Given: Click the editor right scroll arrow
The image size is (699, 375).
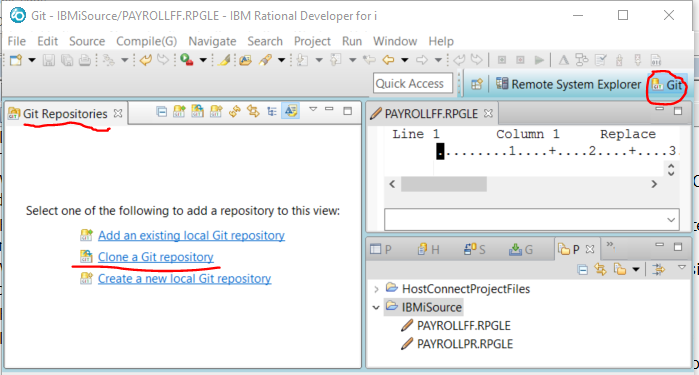Looking at the screenshot, I should tap(654, 184).
